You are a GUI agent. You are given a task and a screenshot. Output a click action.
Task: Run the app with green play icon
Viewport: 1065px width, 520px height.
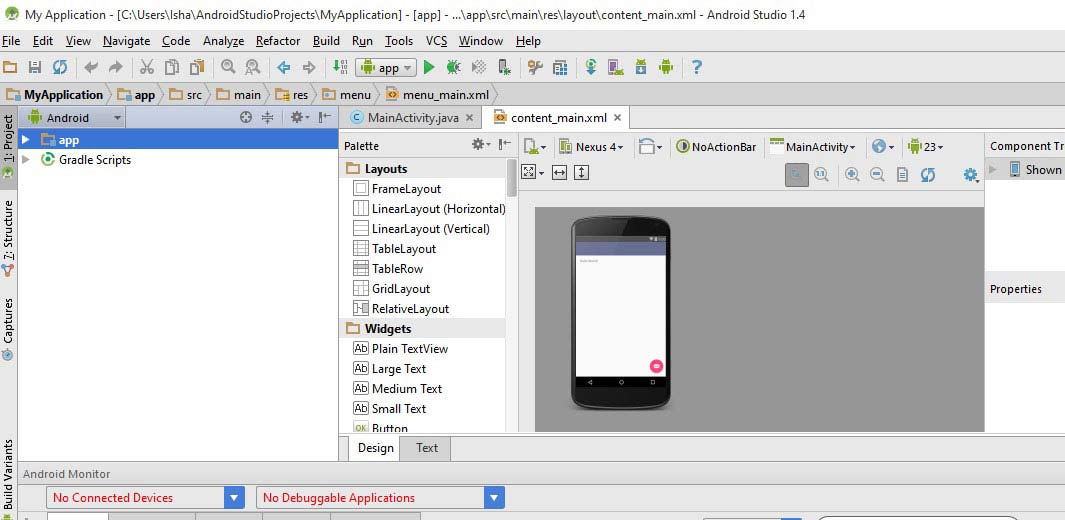[x=429, y=67]
